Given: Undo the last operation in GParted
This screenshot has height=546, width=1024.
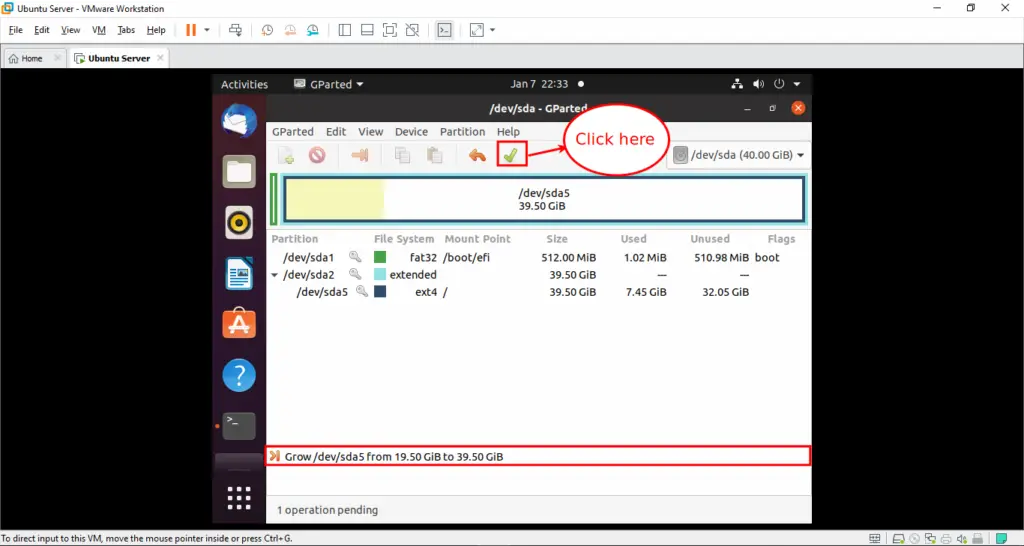Looking at the screenshot, I should [x=477, y=155].
